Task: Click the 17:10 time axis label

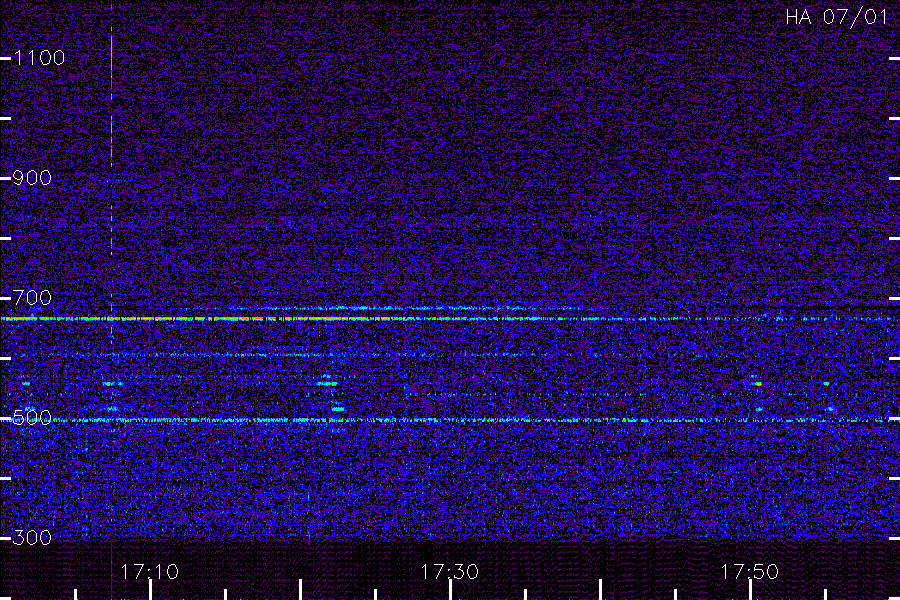Action: (x=149, y=572)
